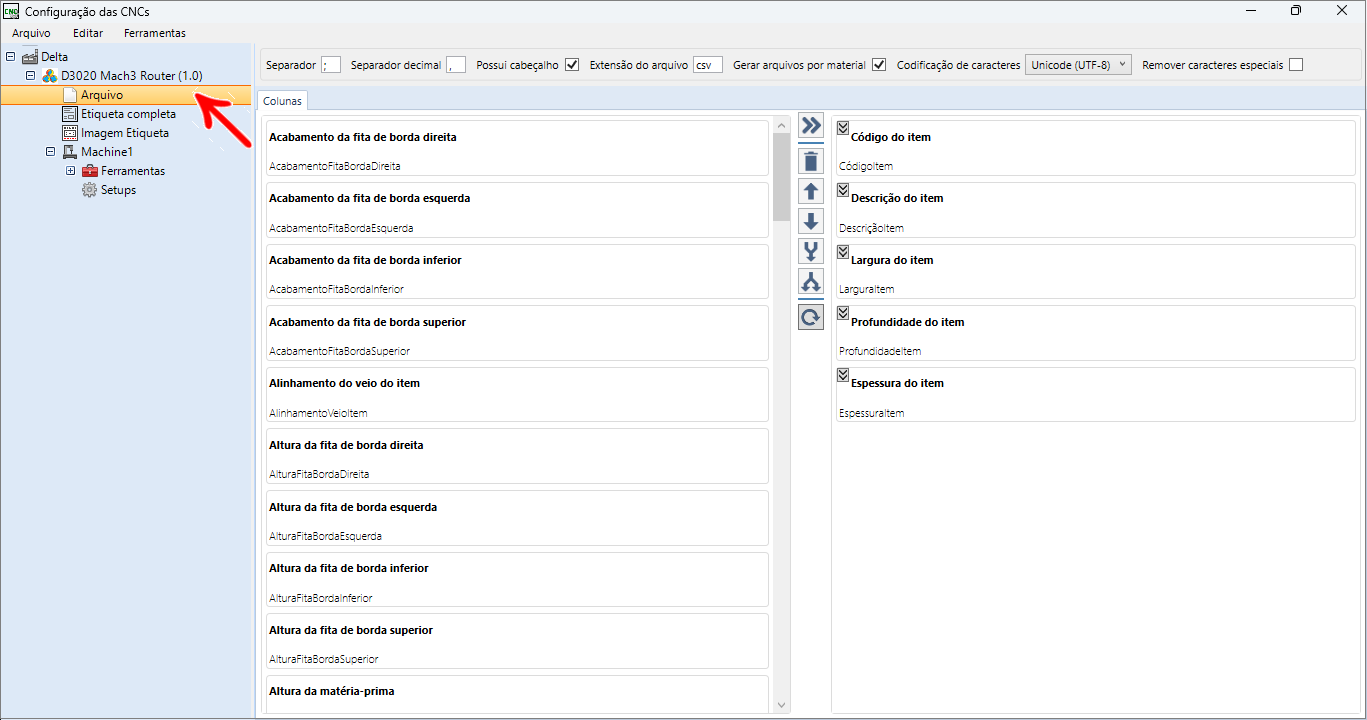The height and width of the screenshot is (720, 1367).
Task: Disable Gerar arquivos por material checkbox
Action: coord(879,65)
